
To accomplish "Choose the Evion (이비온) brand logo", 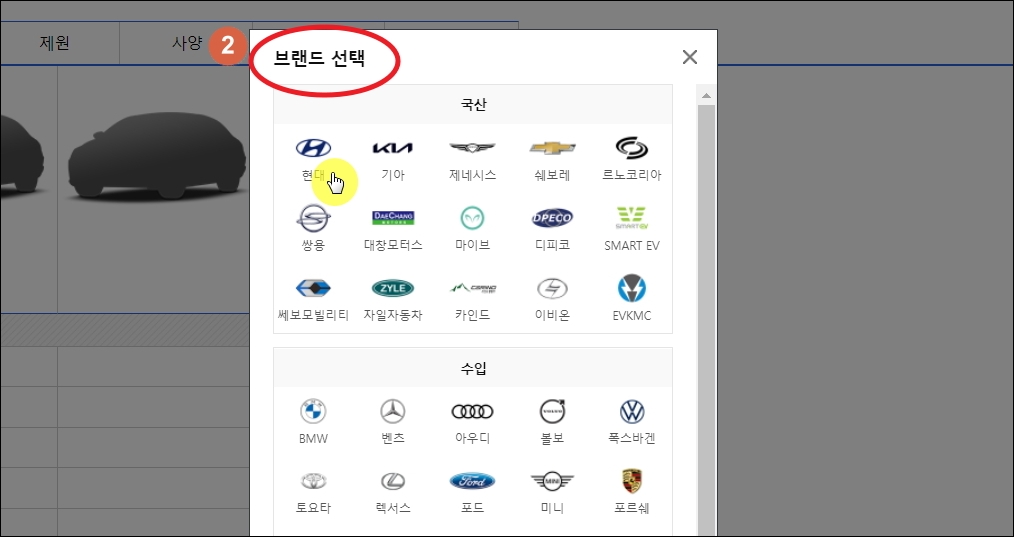I will point(552,288).
